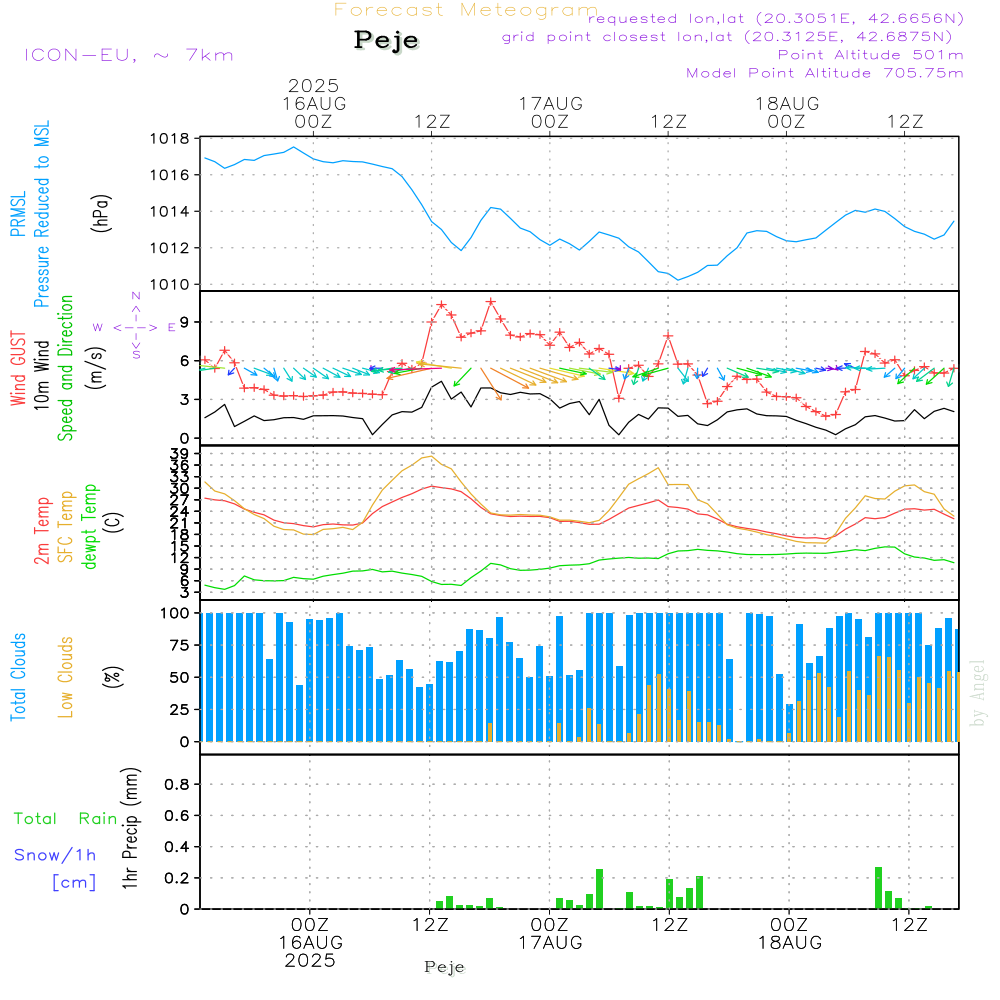The width and height of the screenshot is (1000, 1000).
Task: Click the 'dewpt Temp' green label
Action: (89, 526)
